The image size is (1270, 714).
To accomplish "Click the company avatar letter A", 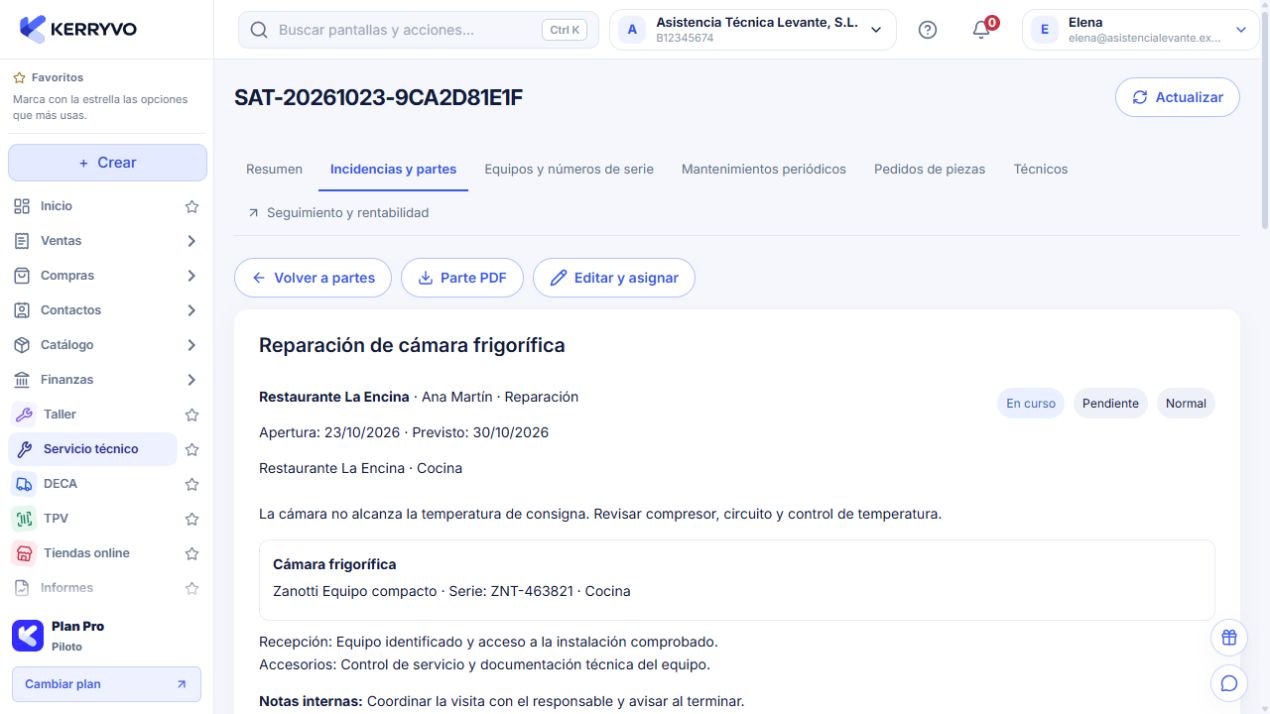I will 632,30.
